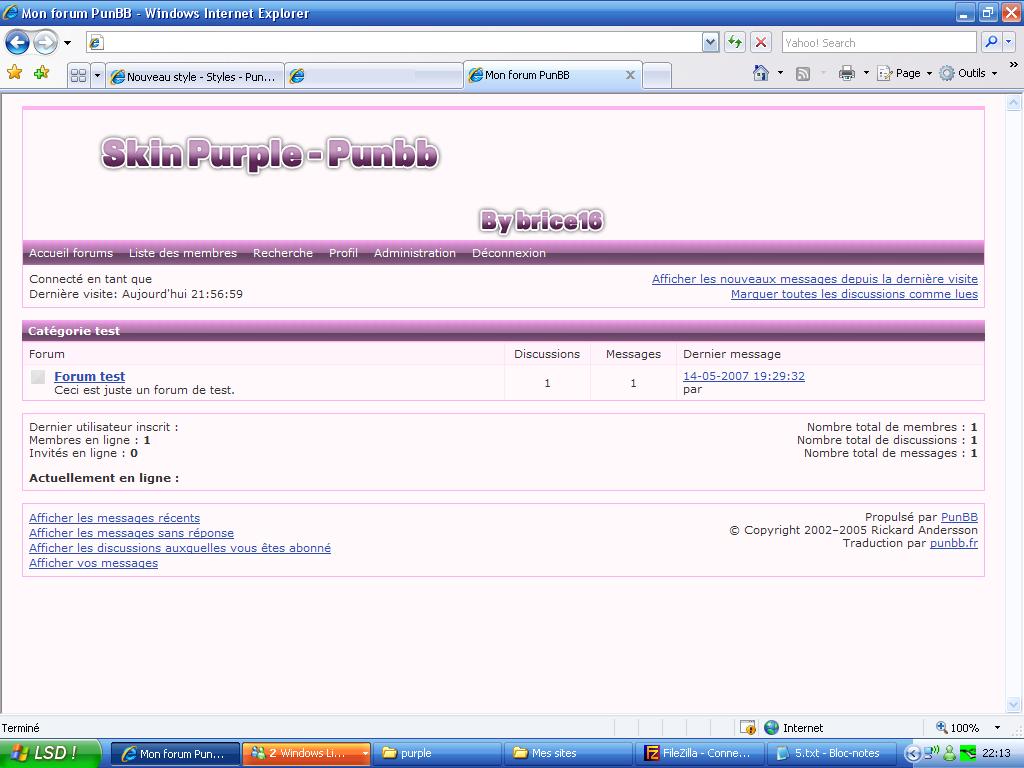Open the search provider options dropdown

[1009, 42]
